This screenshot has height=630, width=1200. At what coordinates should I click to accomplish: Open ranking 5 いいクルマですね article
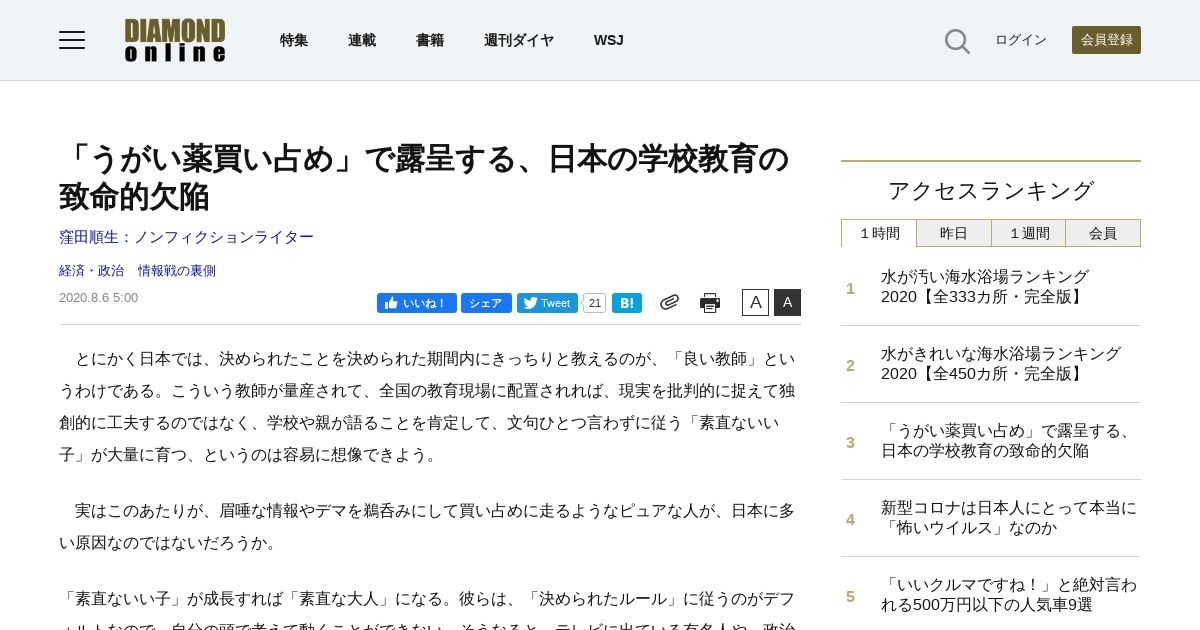1009,595
